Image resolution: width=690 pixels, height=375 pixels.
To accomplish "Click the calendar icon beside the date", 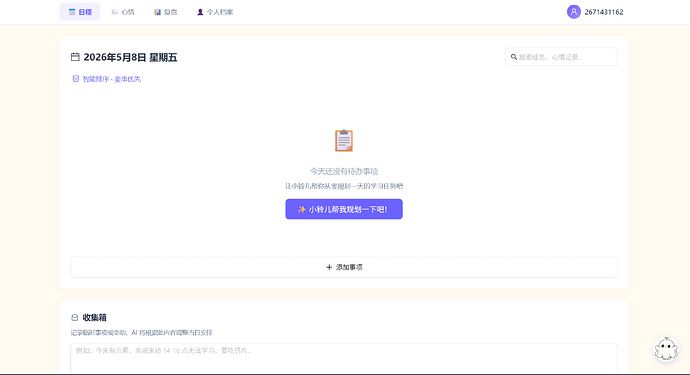I will pos(75,57).
